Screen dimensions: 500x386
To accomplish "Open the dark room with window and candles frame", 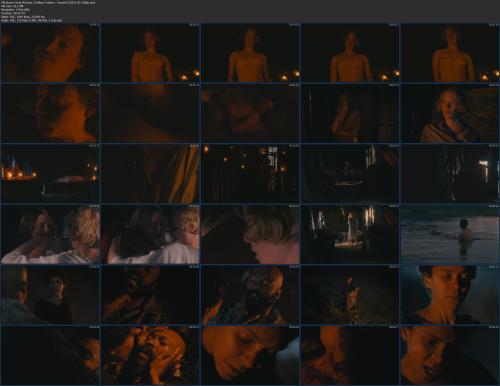I will click(x=250, y=173).
